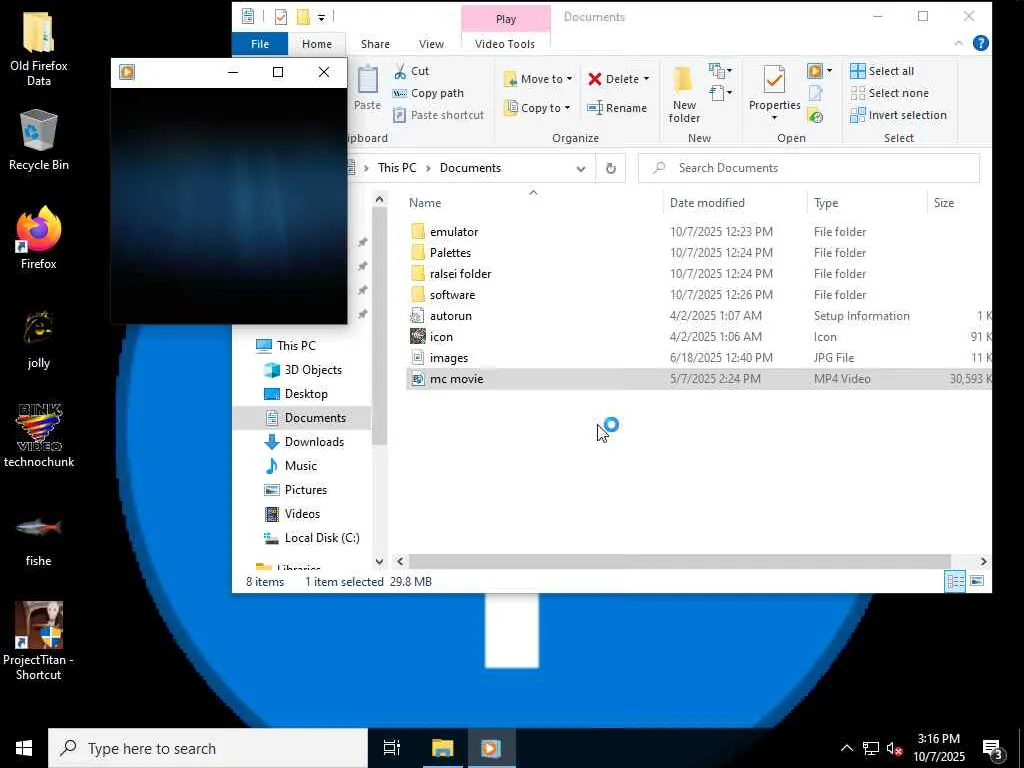The image size is (1024, 768).
Task: Select the Old Firefox Data folder icon
Action: 39,50
